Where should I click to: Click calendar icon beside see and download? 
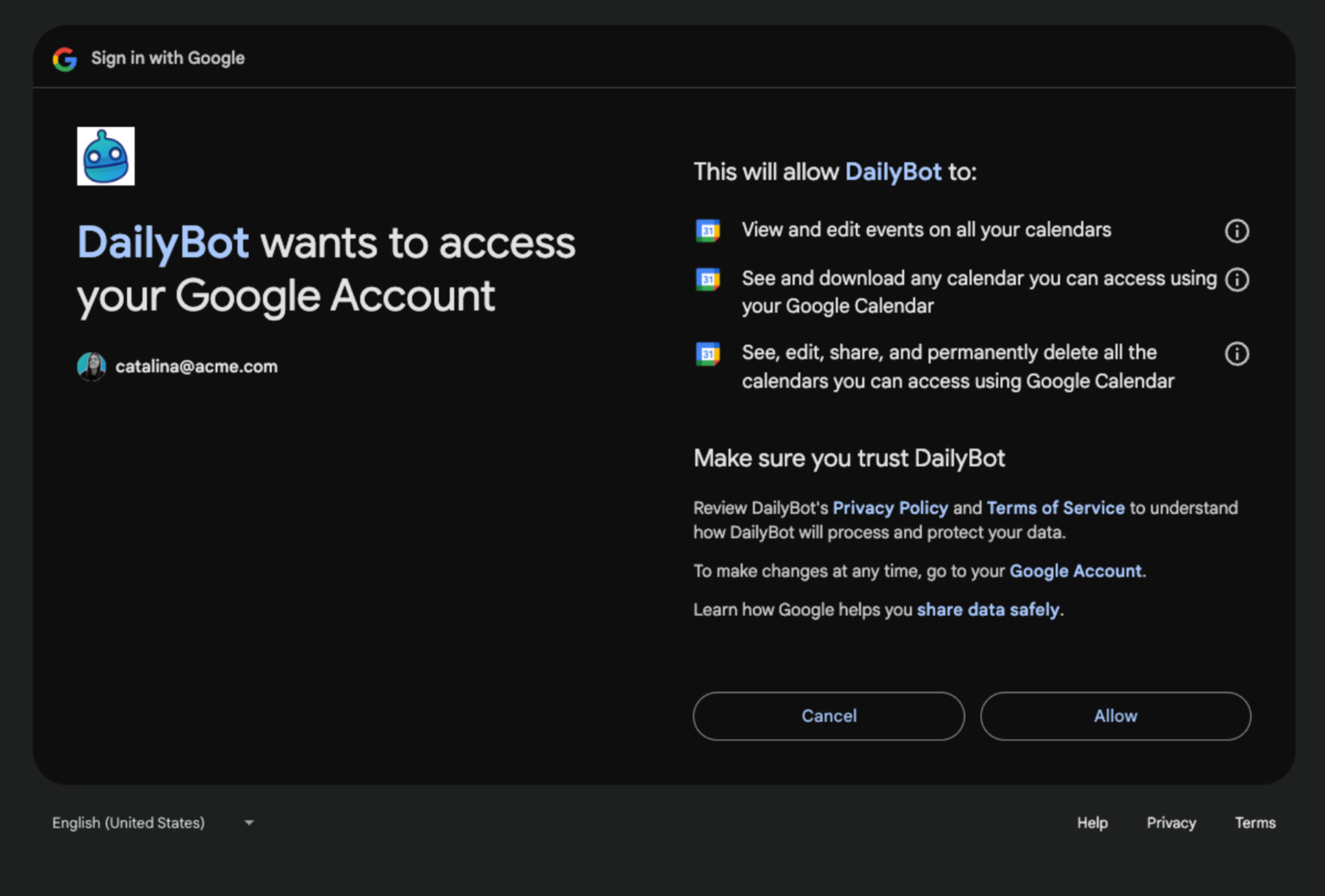click(708, 280)
